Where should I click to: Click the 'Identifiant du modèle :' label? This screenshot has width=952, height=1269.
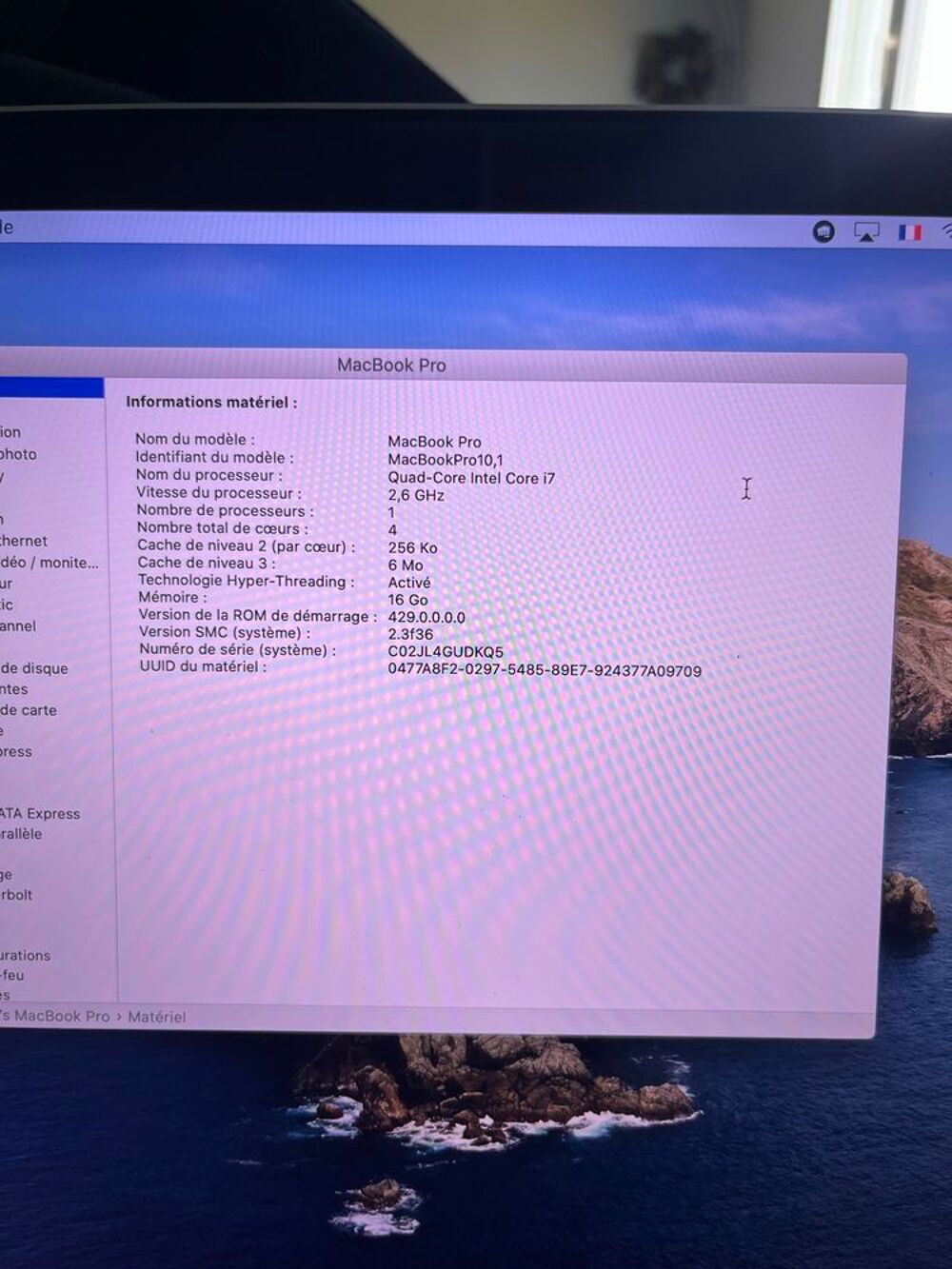click(x=215, y=457)
